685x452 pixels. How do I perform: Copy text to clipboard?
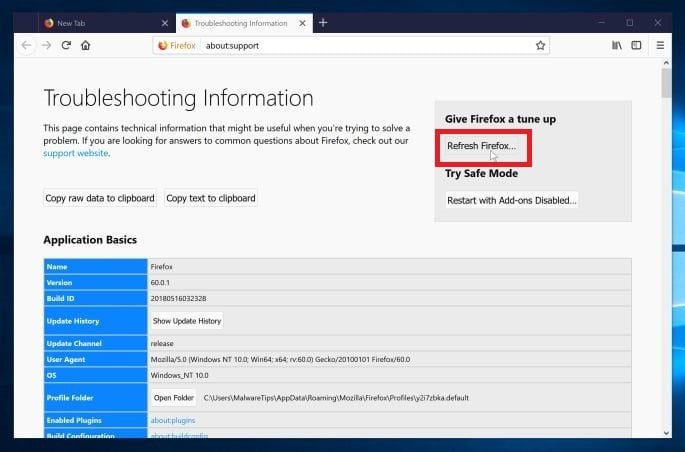pyautogui.click(x=211, y=198)
